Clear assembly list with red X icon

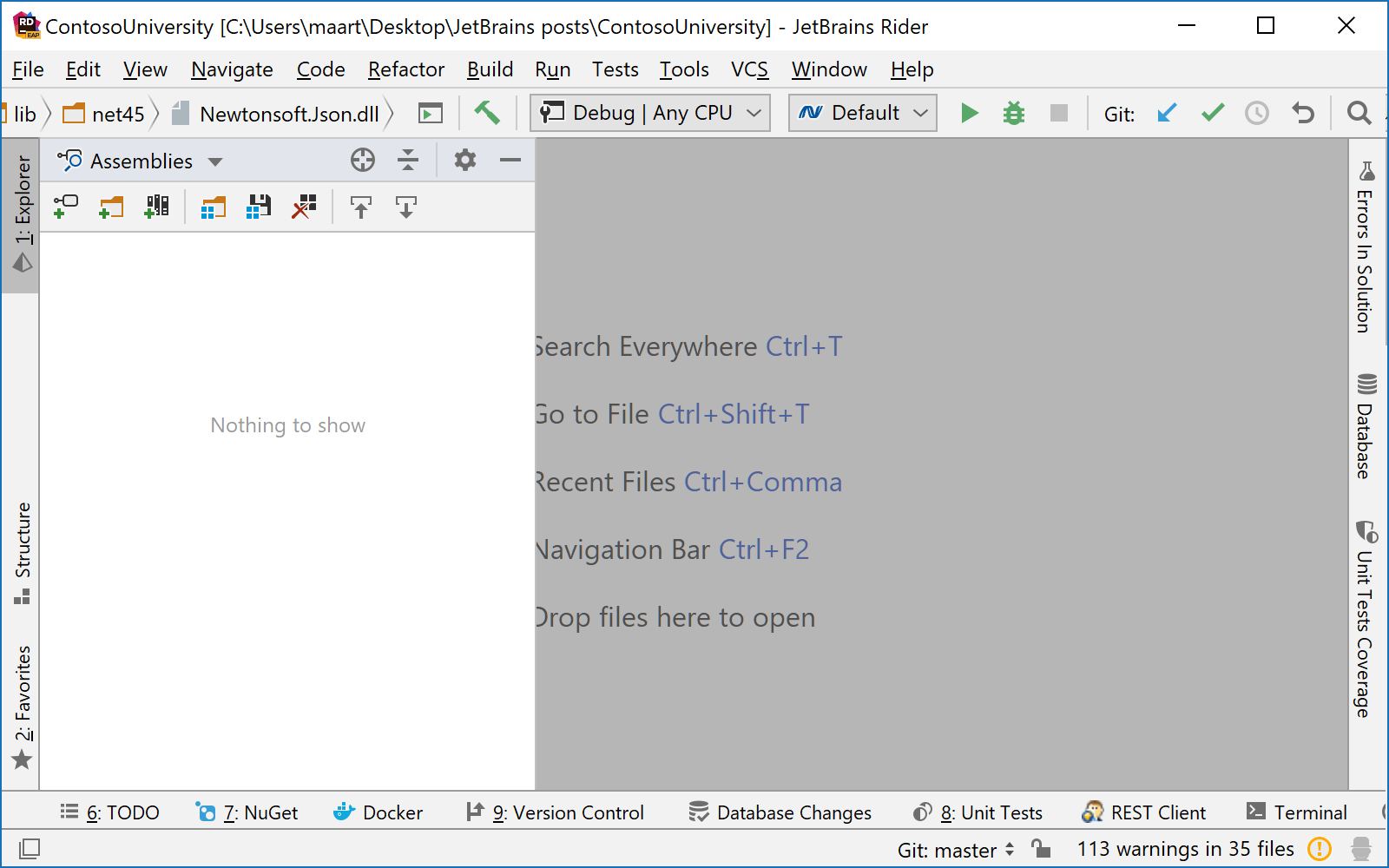[x=304, y=207]
